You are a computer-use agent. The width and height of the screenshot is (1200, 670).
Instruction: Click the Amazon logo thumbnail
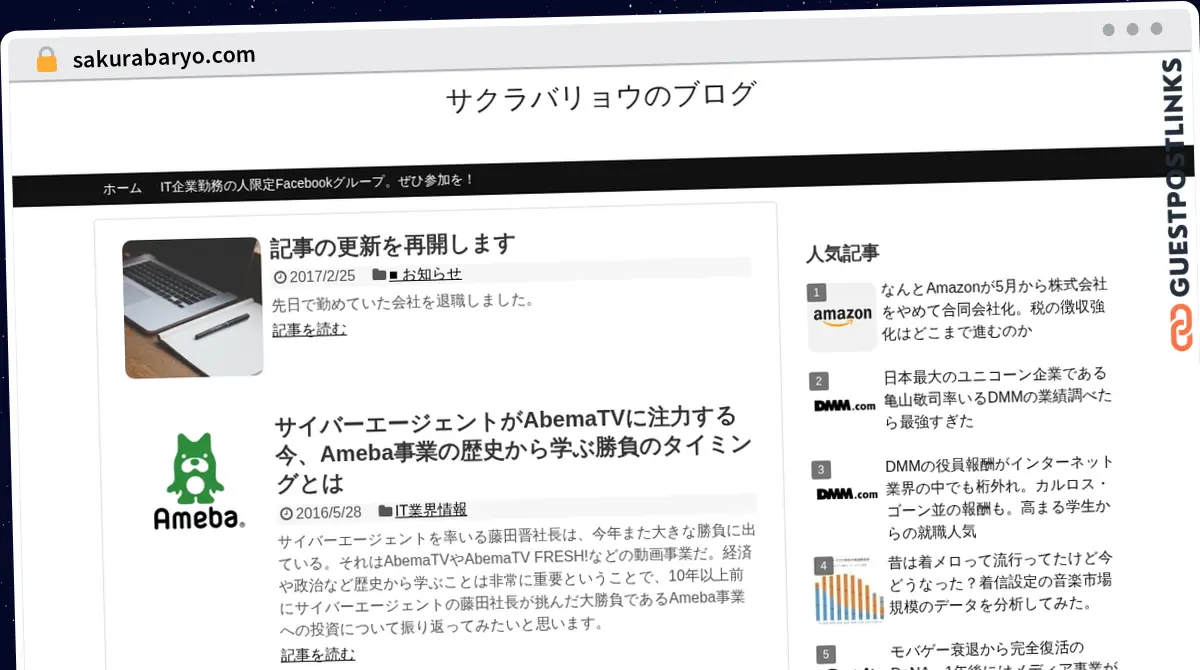[x=842, y=317]
